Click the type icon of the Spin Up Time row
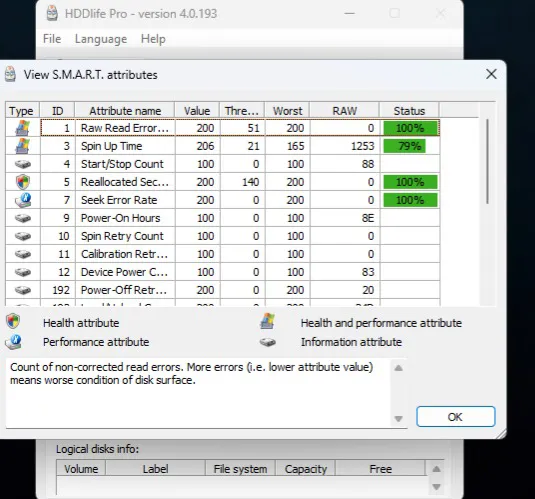 click(23, 146)
